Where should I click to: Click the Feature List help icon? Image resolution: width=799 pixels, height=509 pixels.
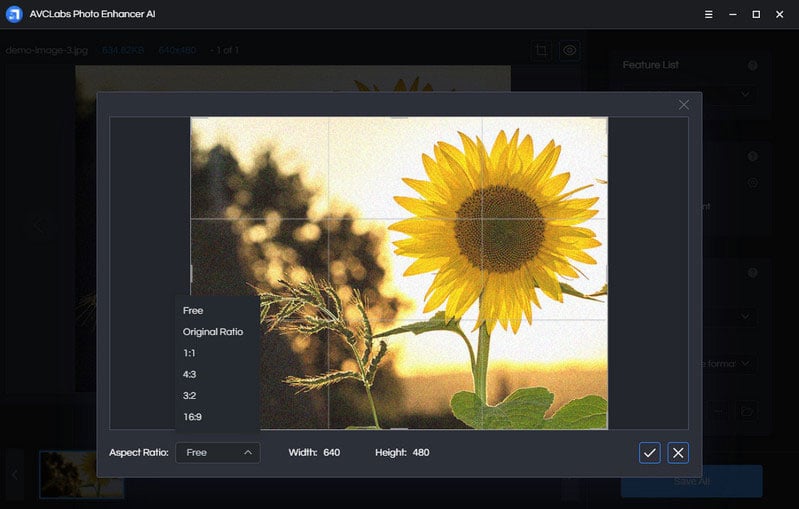753,65
